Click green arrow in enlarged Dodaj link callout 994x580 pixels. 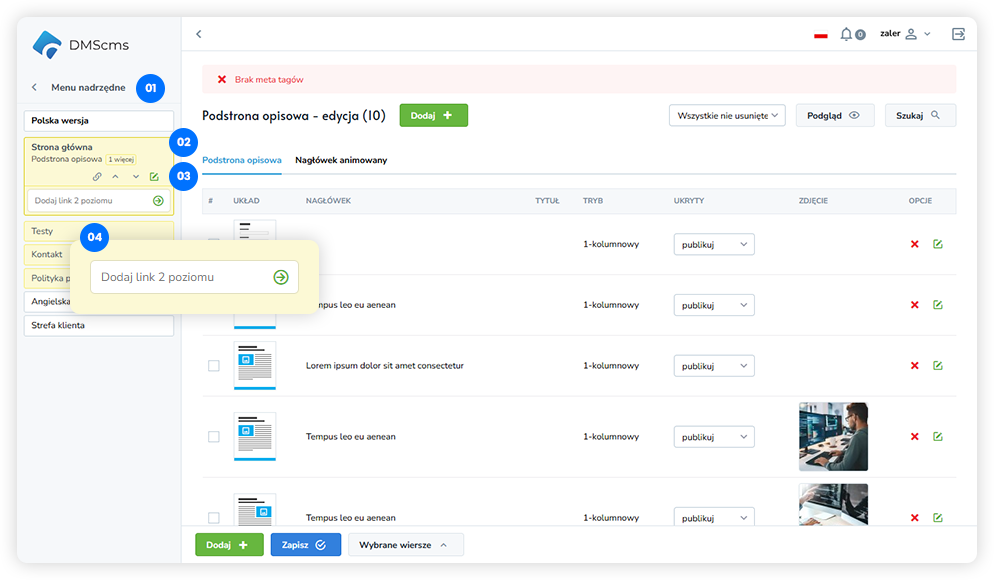pyautogui.click(x=281, y=277)
